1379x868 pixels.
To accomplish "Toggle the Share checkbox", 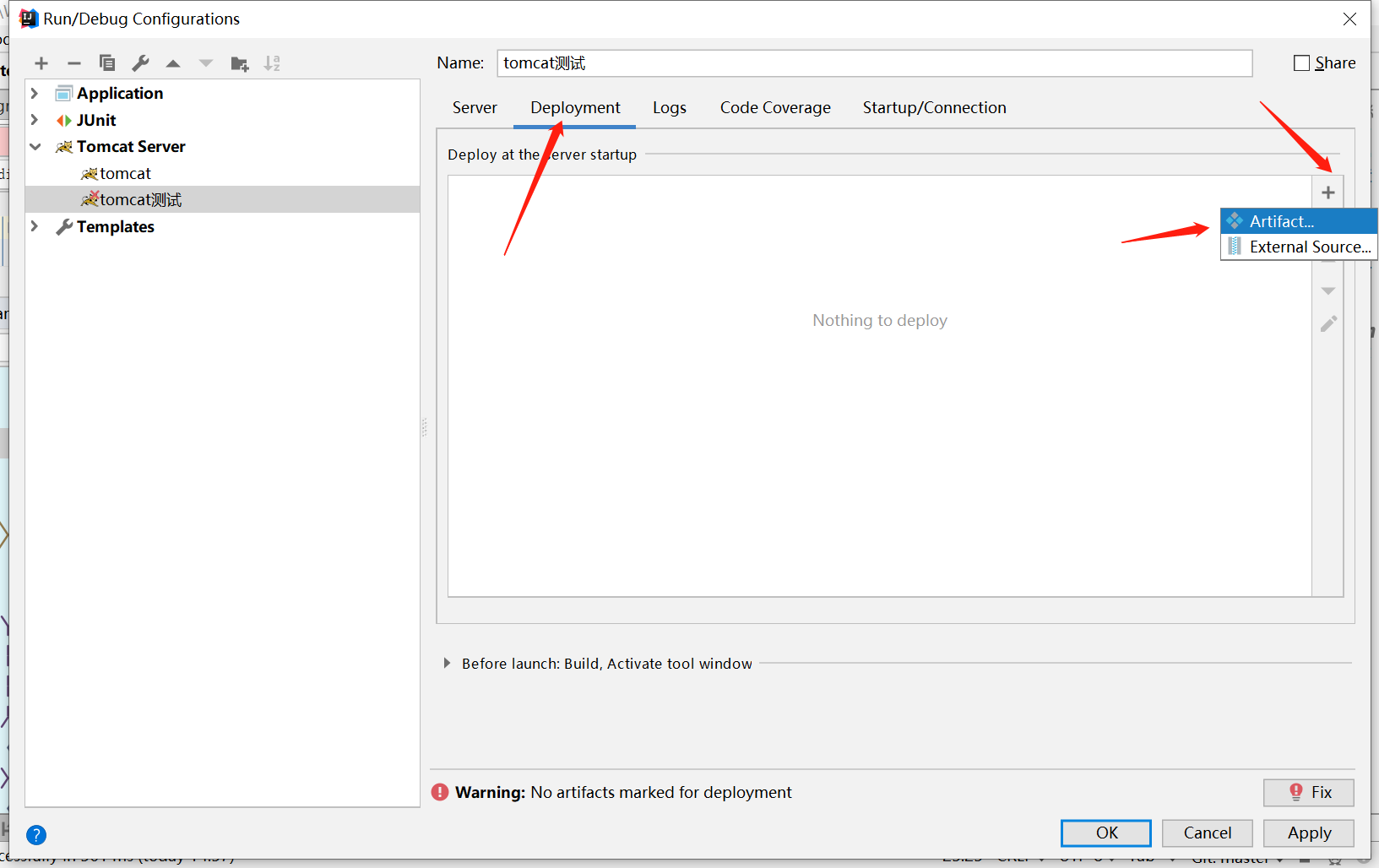I will 1301,63.
